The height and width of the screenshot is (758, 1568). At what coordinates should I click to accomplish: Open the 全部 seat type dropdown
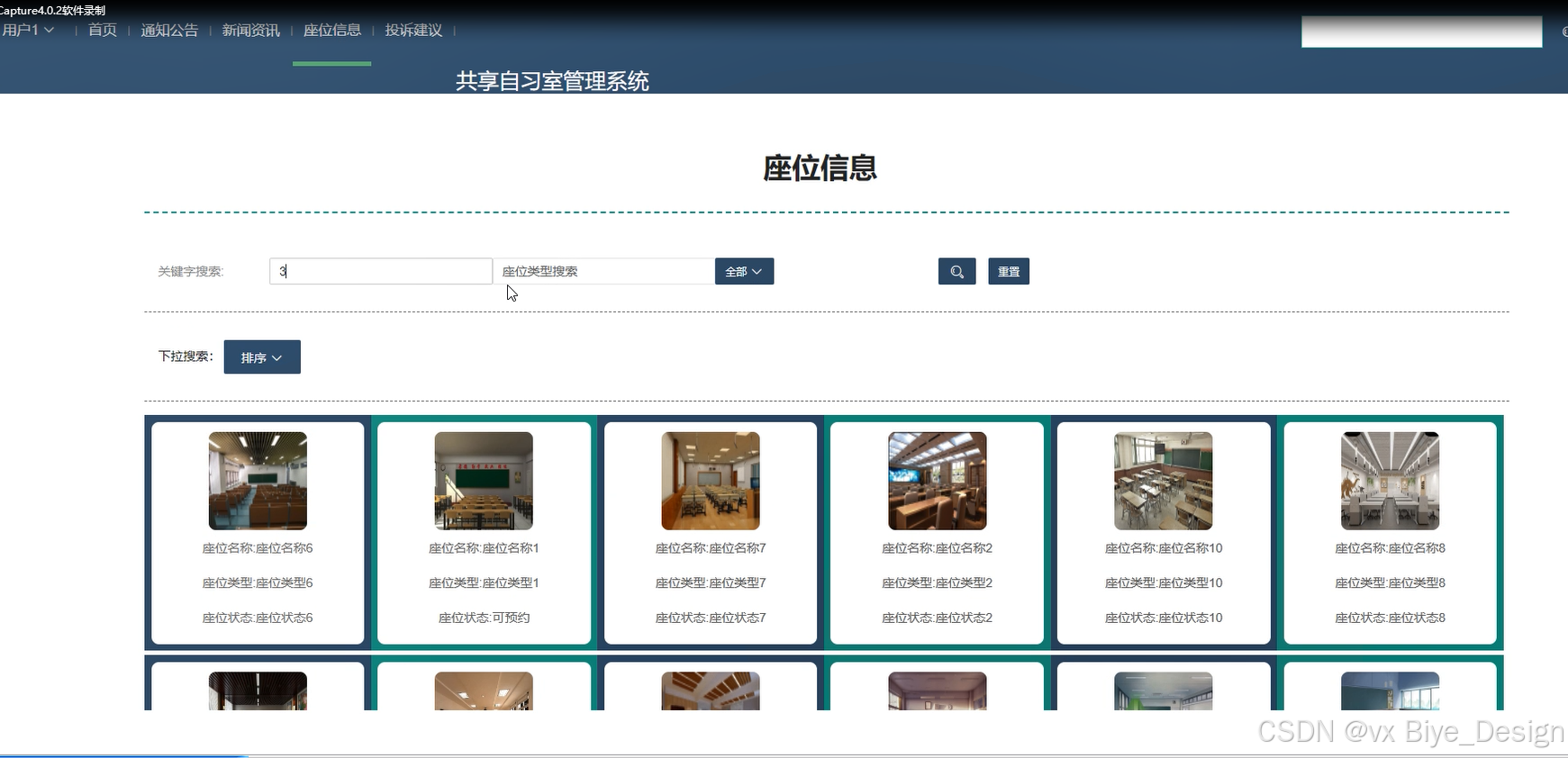tap(744, 271)
